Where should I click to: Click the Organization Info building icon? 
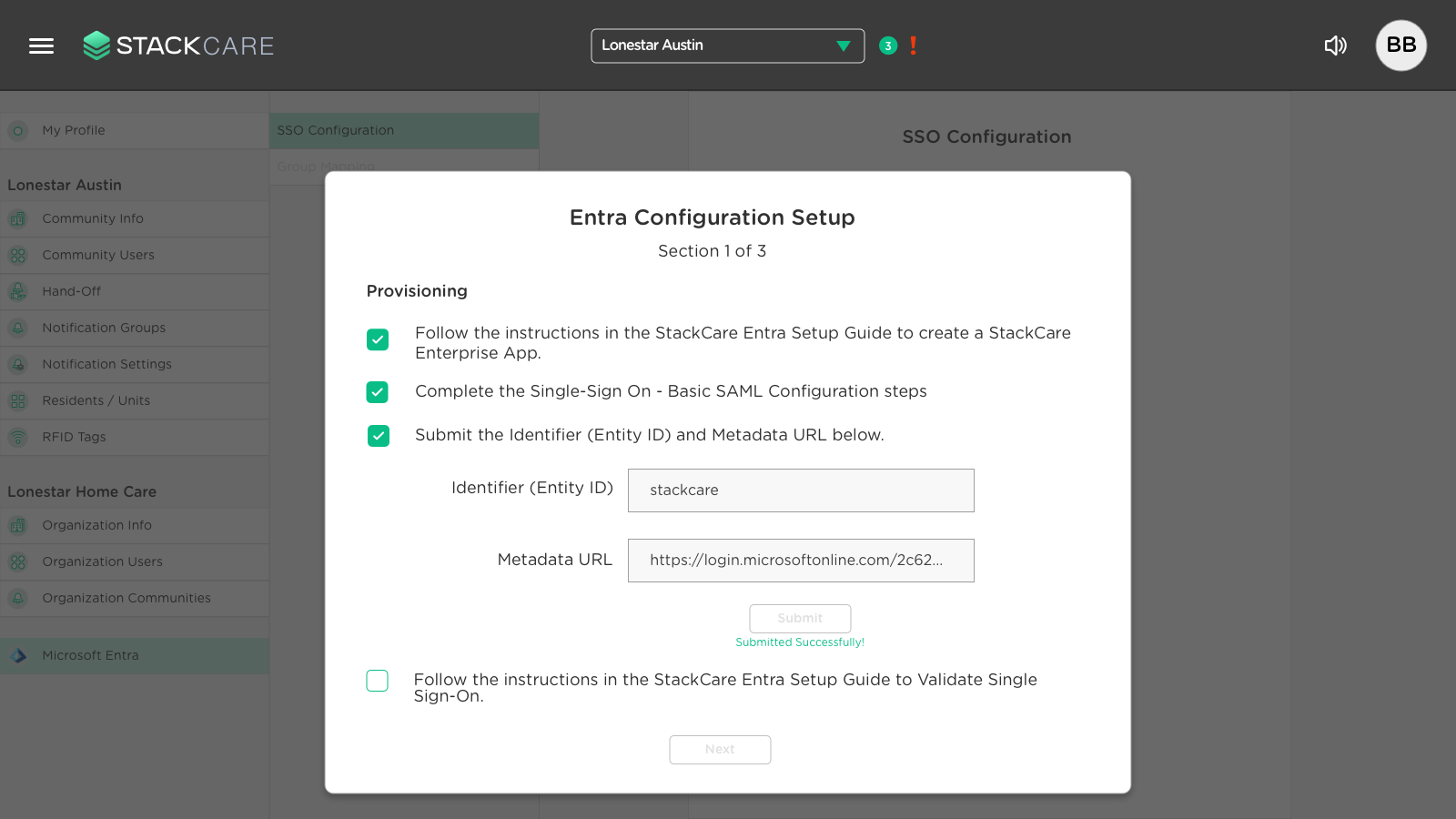pyautogui.click(x=18, y=526)
